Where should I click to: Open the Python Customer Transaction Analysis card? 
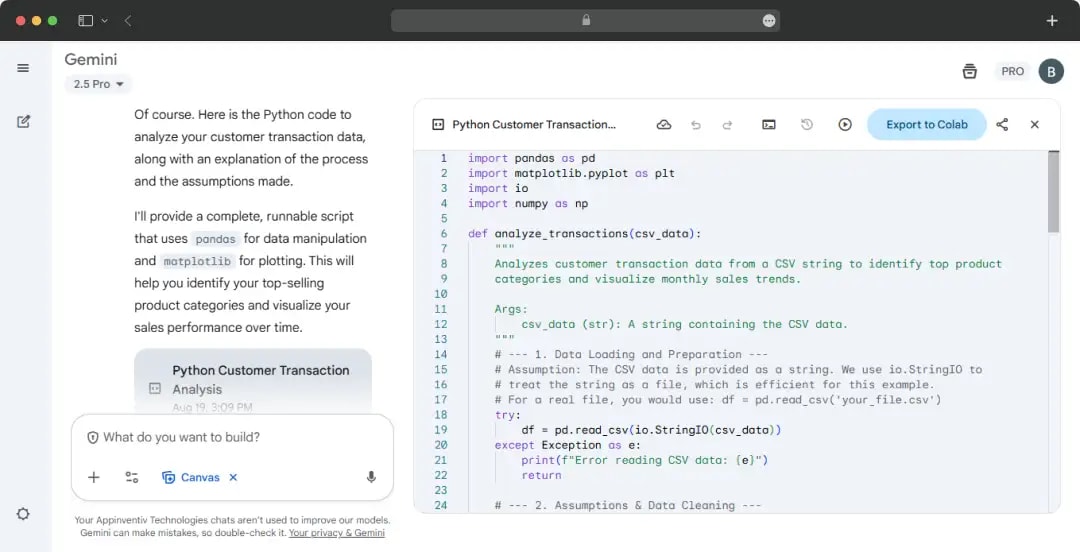253,380
